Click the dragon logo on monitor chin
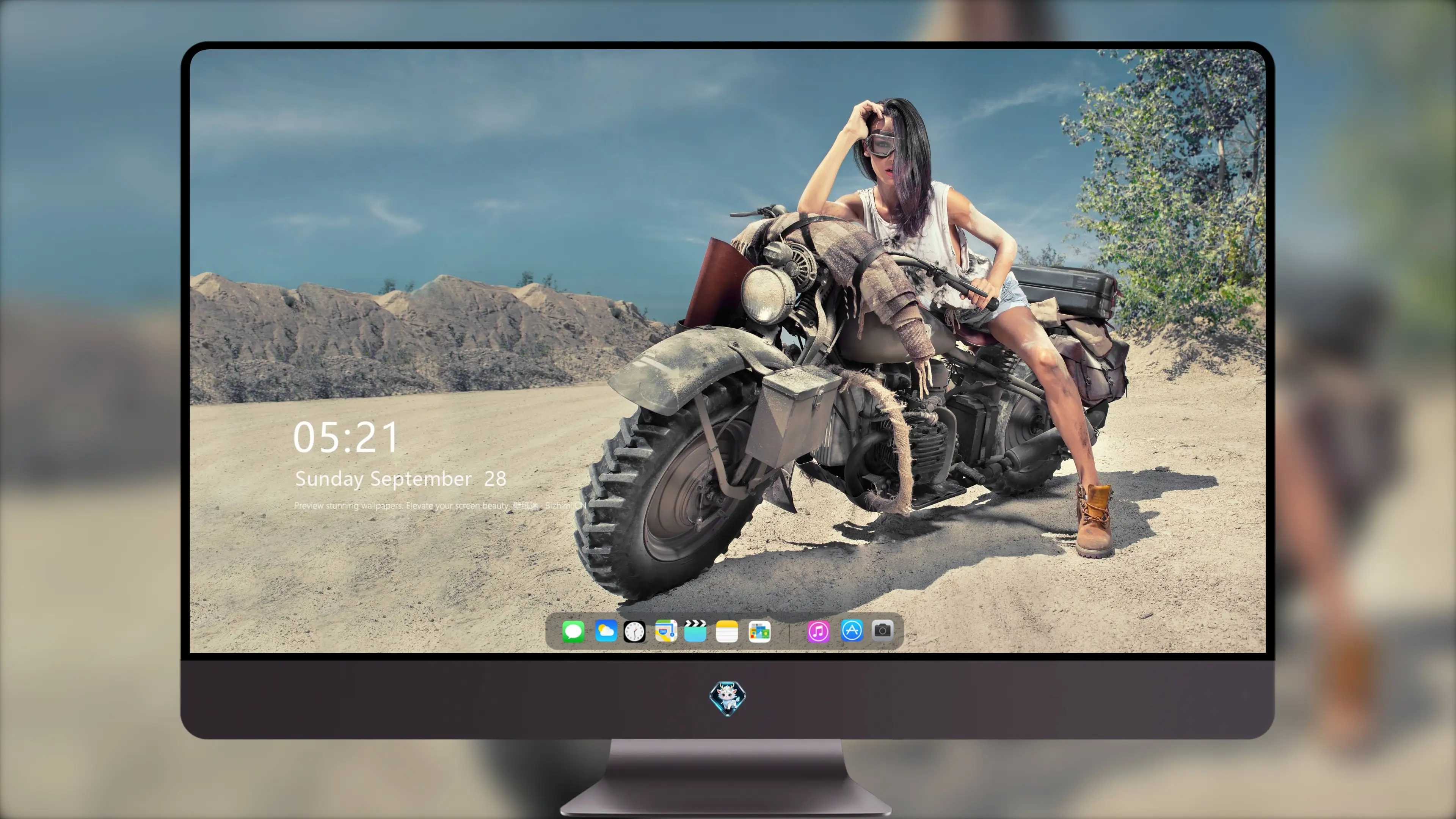Screen dimensions: 1456x819 pos(728,698)
